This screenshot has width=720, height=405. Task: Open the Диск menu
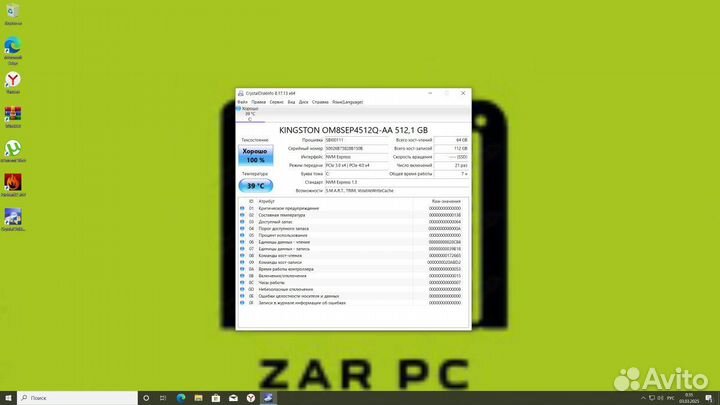pos(304,102)
